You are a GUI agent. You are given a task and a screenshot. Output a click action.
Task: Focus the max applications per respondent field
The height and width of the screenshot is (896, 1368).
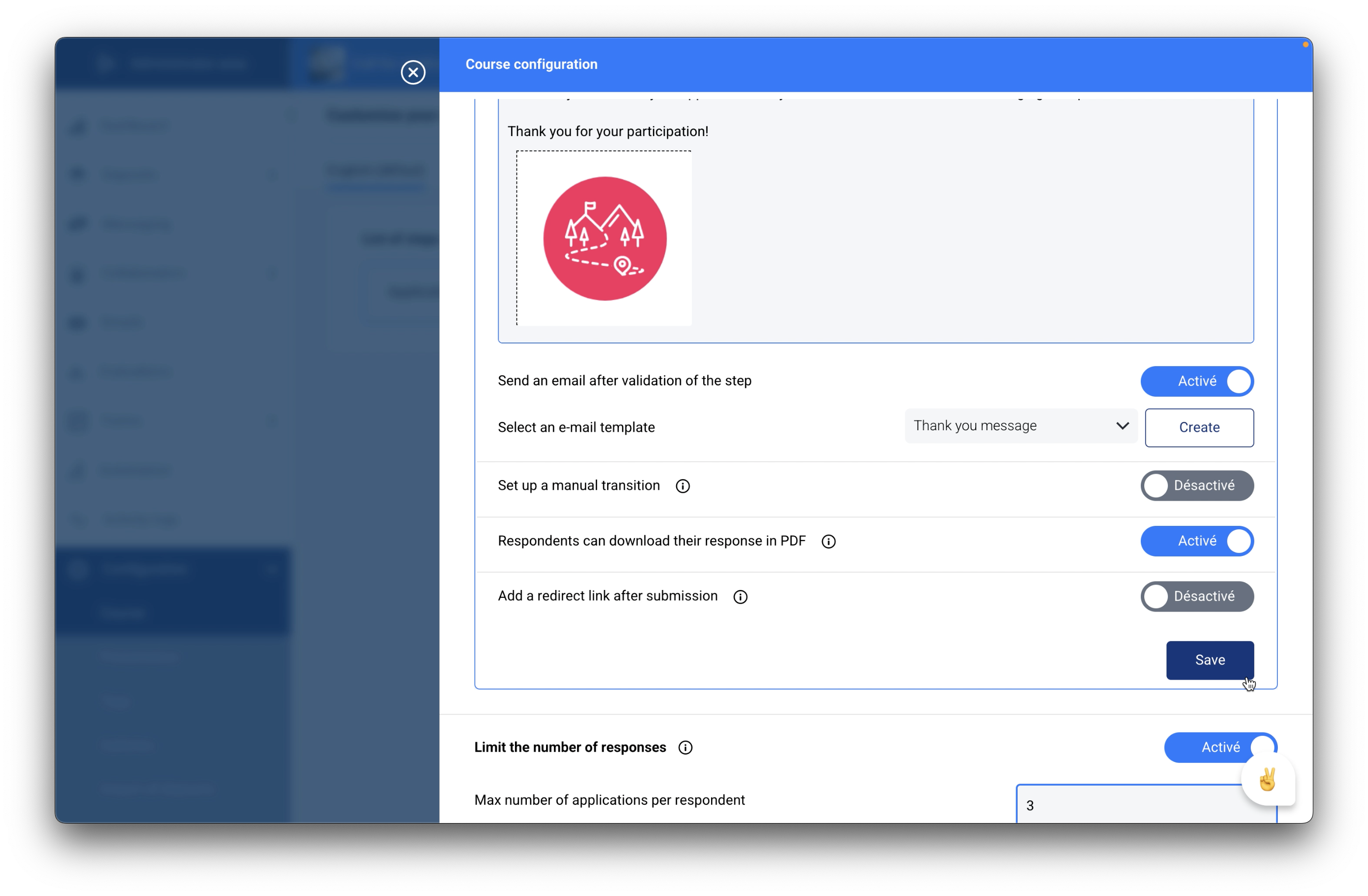[x=1127, y=805]
